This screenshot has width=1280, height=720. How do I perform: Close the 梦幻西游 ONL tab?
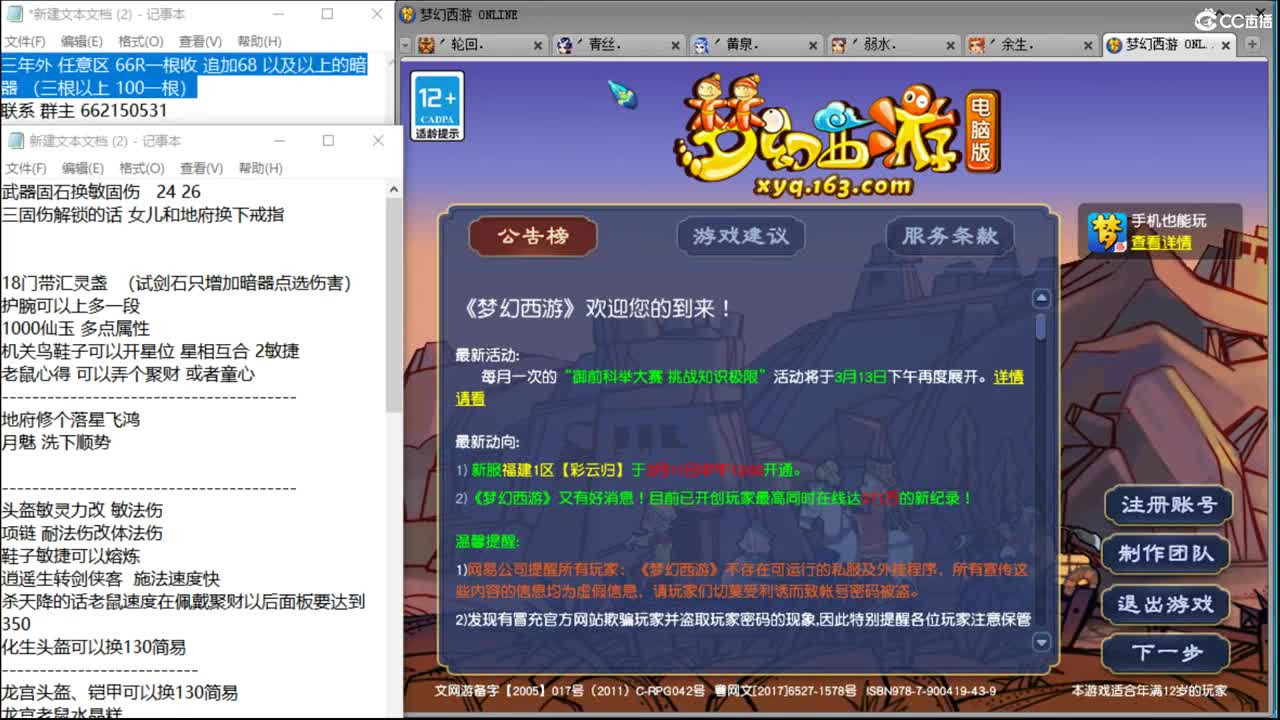pos(1226,46)
